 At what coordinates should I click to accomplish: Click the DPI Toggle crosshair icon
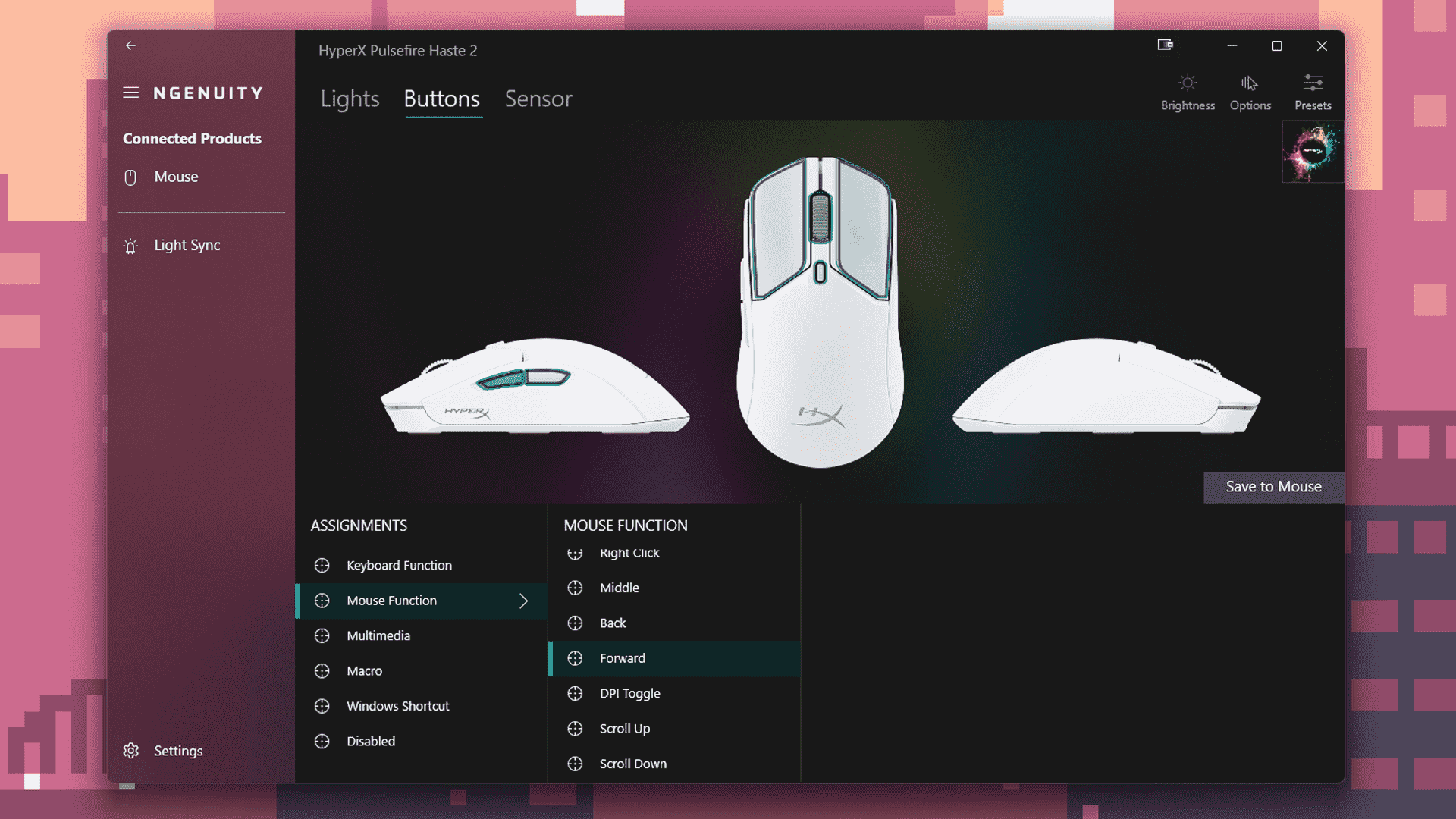(575, 693)
